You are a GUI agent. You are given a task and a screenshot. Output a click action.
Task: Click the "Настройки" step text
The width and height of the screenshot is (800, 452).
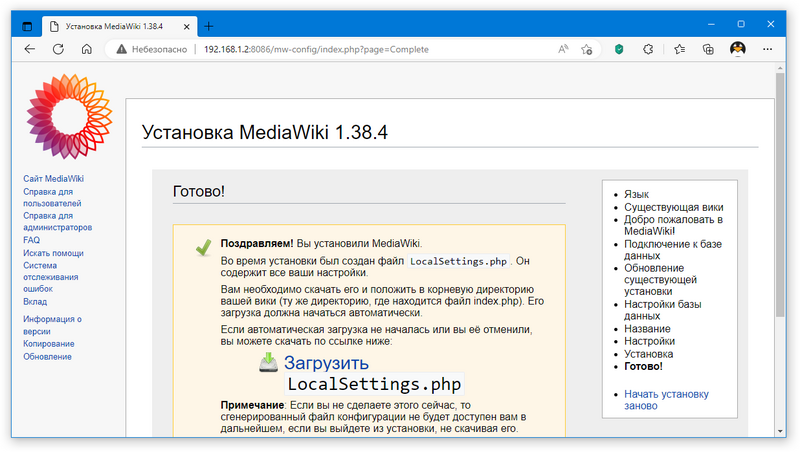point(649,341)
